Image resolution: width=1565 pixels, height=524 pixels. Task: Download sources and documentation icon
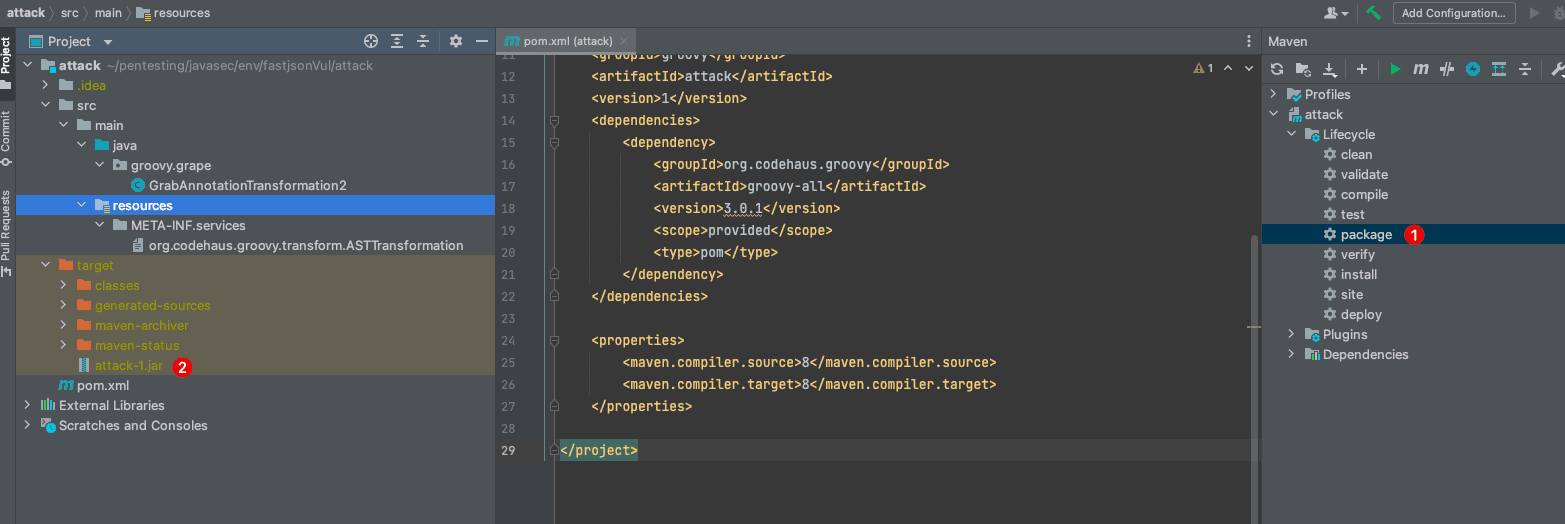(x=1330, y=69)
